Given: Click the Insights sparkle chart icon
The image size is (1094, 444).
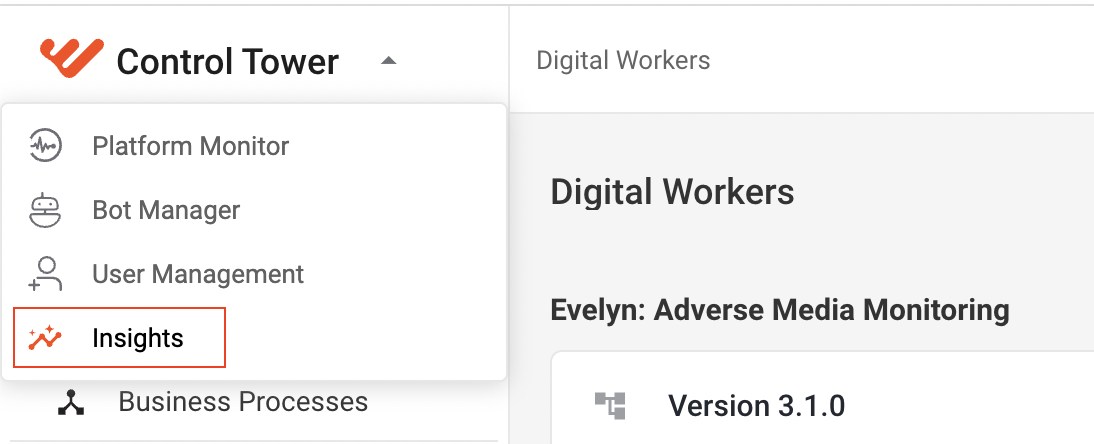Looking at the screenshot, I should pos(45,338).
